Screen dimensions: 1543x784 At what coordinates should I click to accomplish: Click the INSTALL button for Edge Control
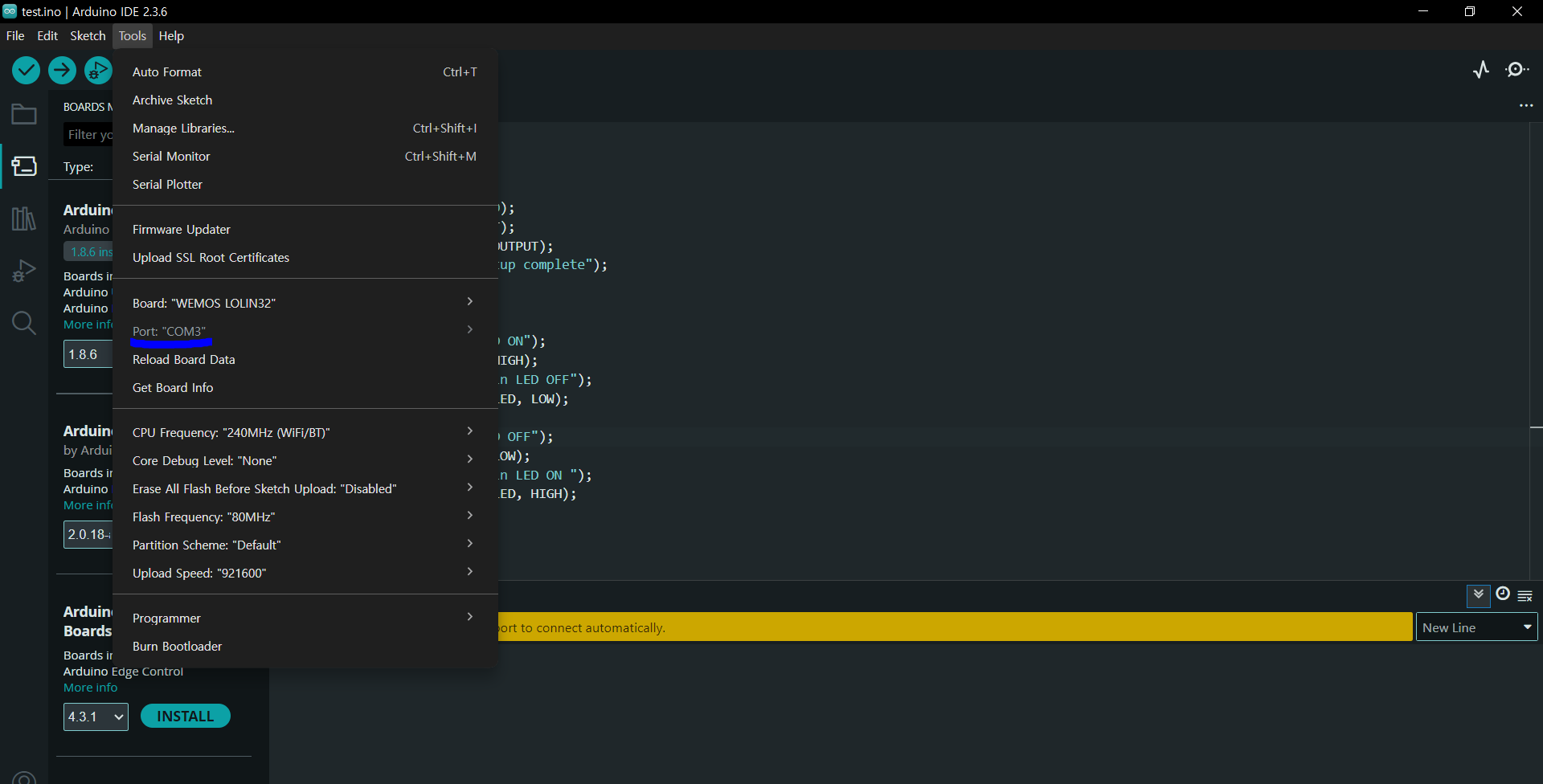[186, 717]
